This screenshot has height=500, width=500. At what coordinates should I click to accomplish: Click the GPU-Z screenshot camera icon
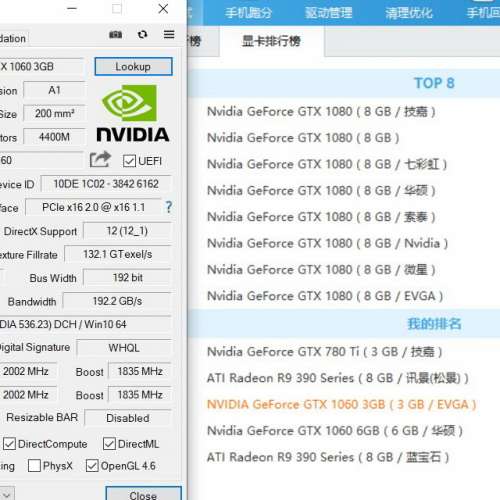[x=115, y=34]
